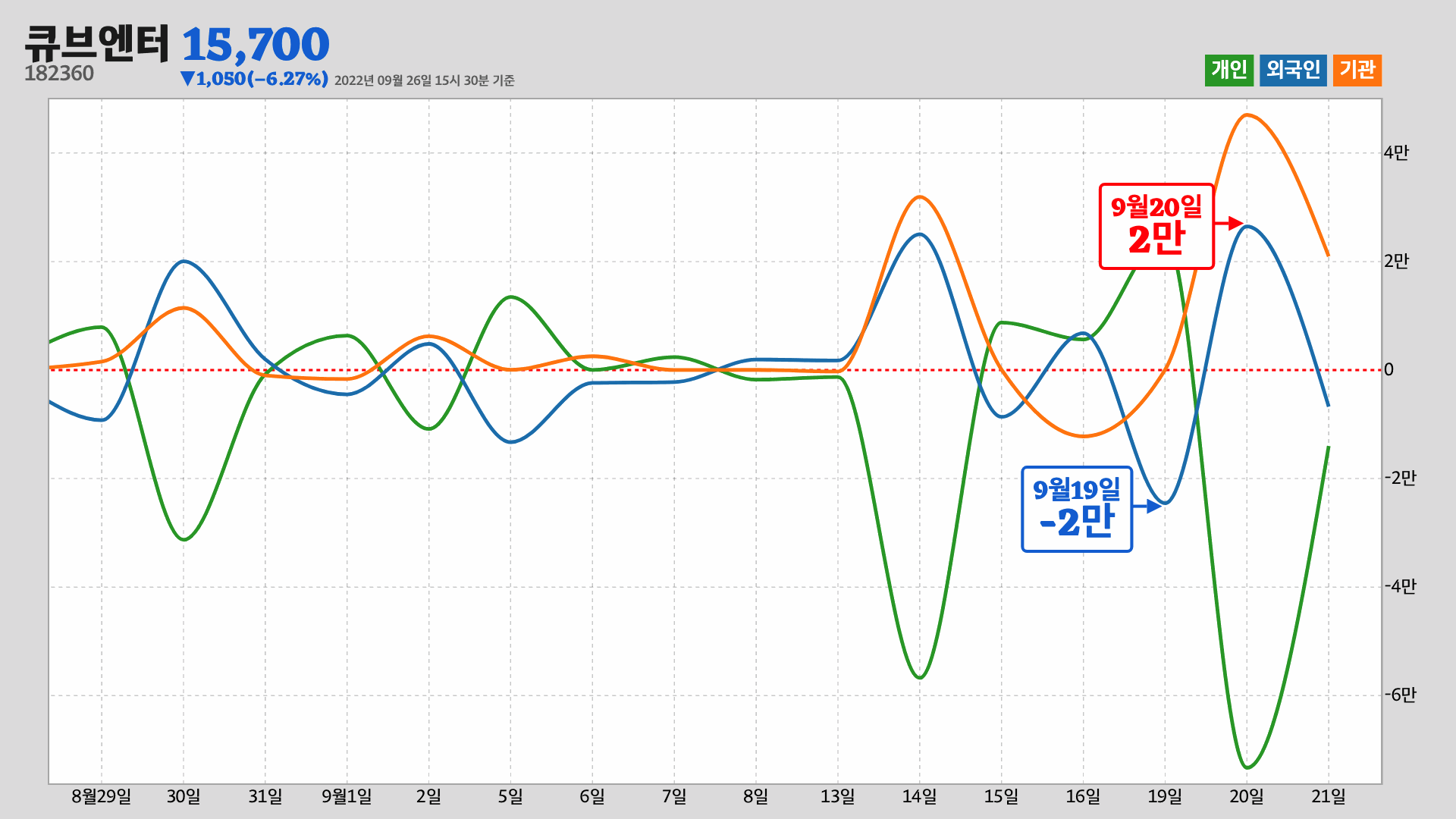Click the orange 기관 legend label
Viewport: 1456px width, 819px height.
tap(1357, 71)
